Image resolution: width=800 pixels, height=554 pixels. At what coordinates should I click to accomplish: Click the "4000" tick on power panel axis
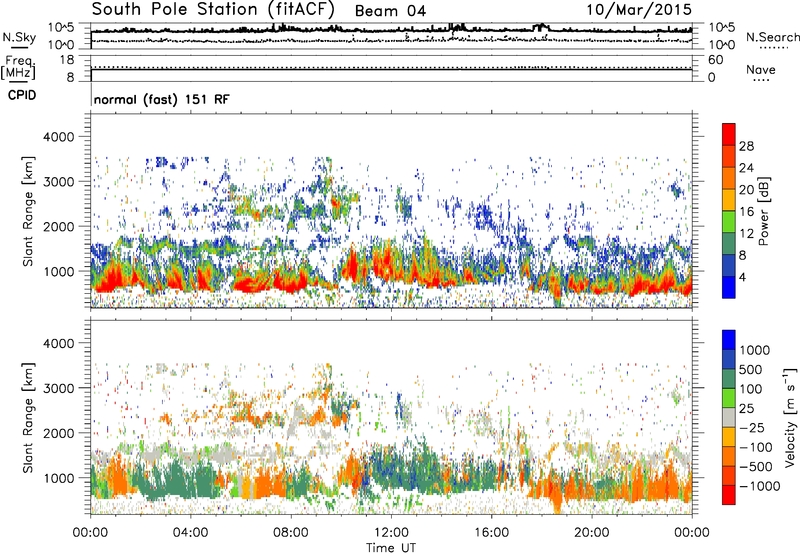(58, 137)
